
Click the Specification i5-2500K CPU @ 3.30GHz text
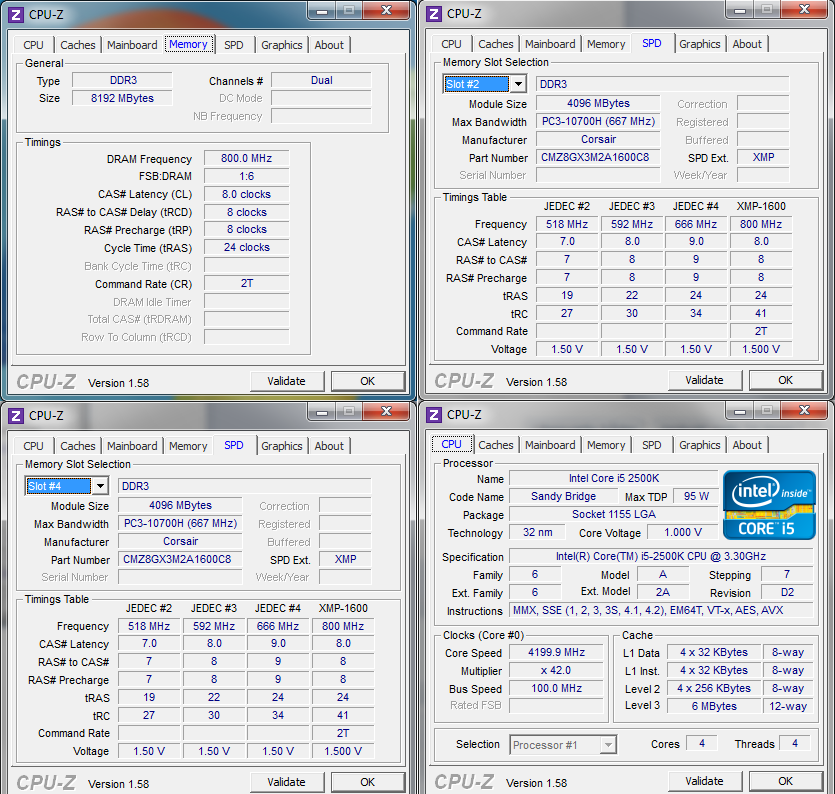click(x=661, y=556)
